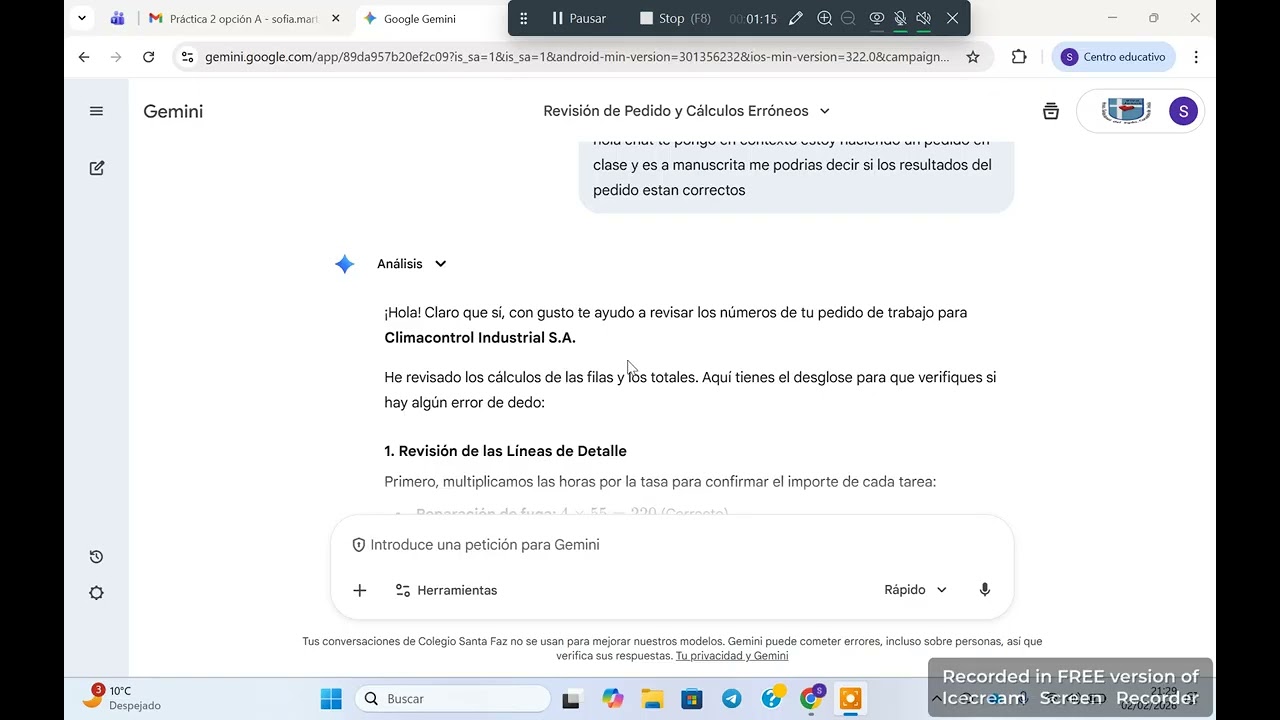
Task: Click the blue Gemini sparkle icon
Action: [344, 264]
